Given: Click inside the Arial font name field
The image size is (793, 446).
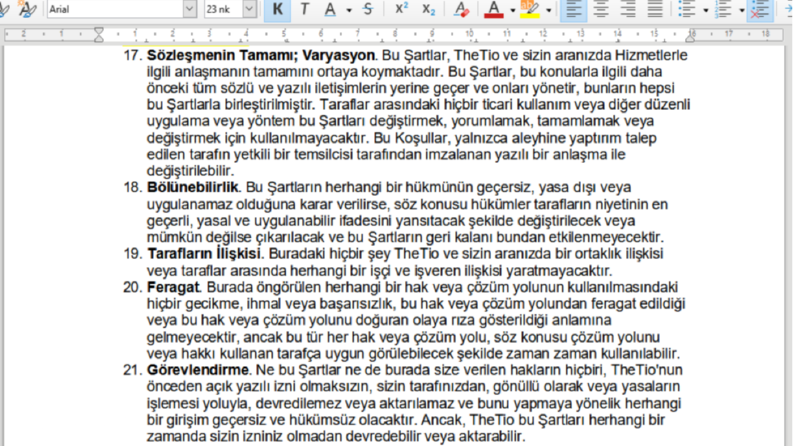Looking at the screenshot, I should (115, 9).
